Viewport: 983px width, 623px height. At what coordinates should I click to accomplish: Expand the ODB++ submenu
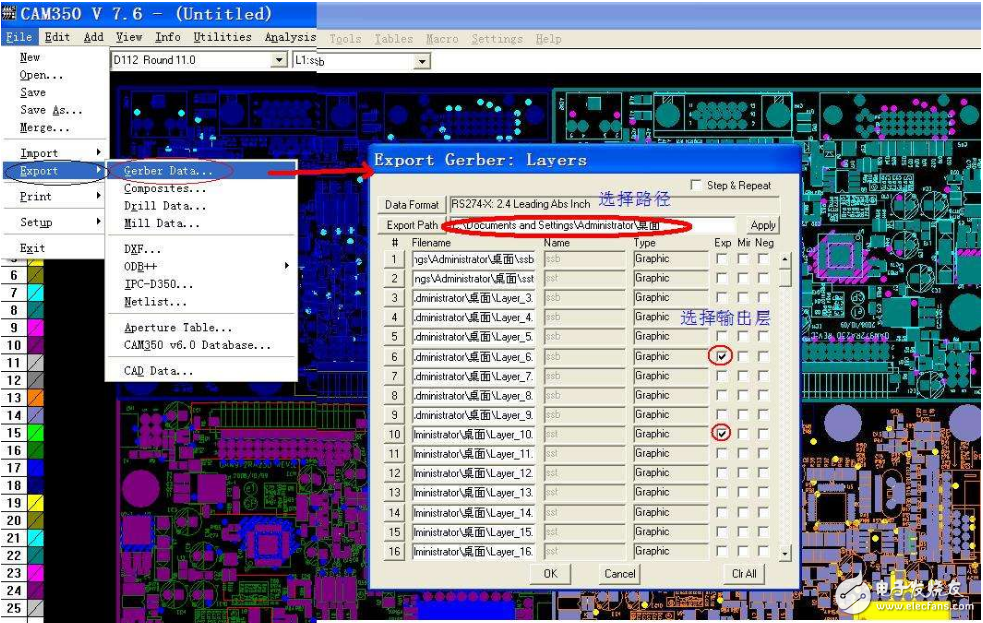[x=141, y=266]
